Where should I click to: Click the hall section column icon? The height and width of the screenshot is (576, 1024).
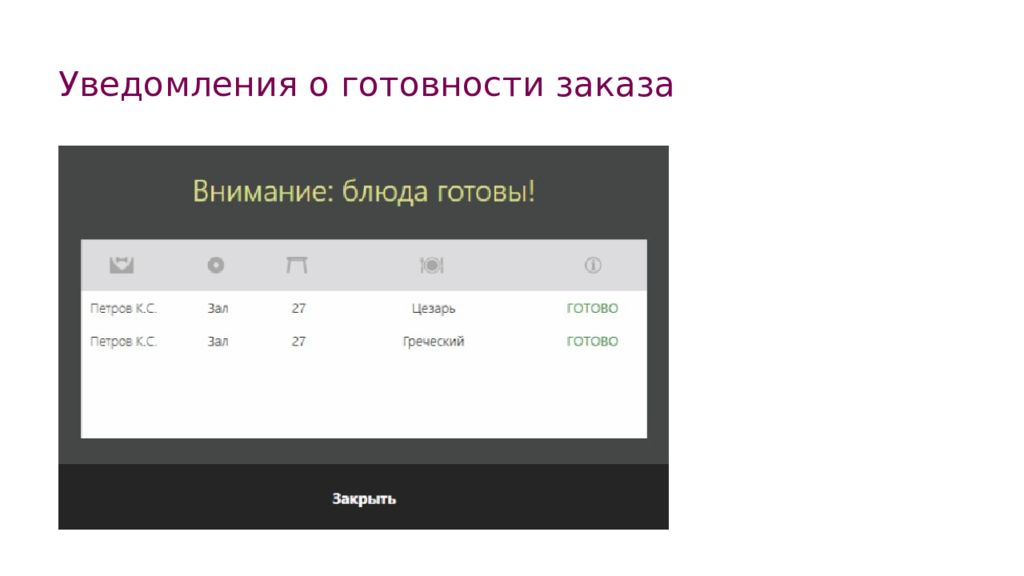click(x=216, y=265)
